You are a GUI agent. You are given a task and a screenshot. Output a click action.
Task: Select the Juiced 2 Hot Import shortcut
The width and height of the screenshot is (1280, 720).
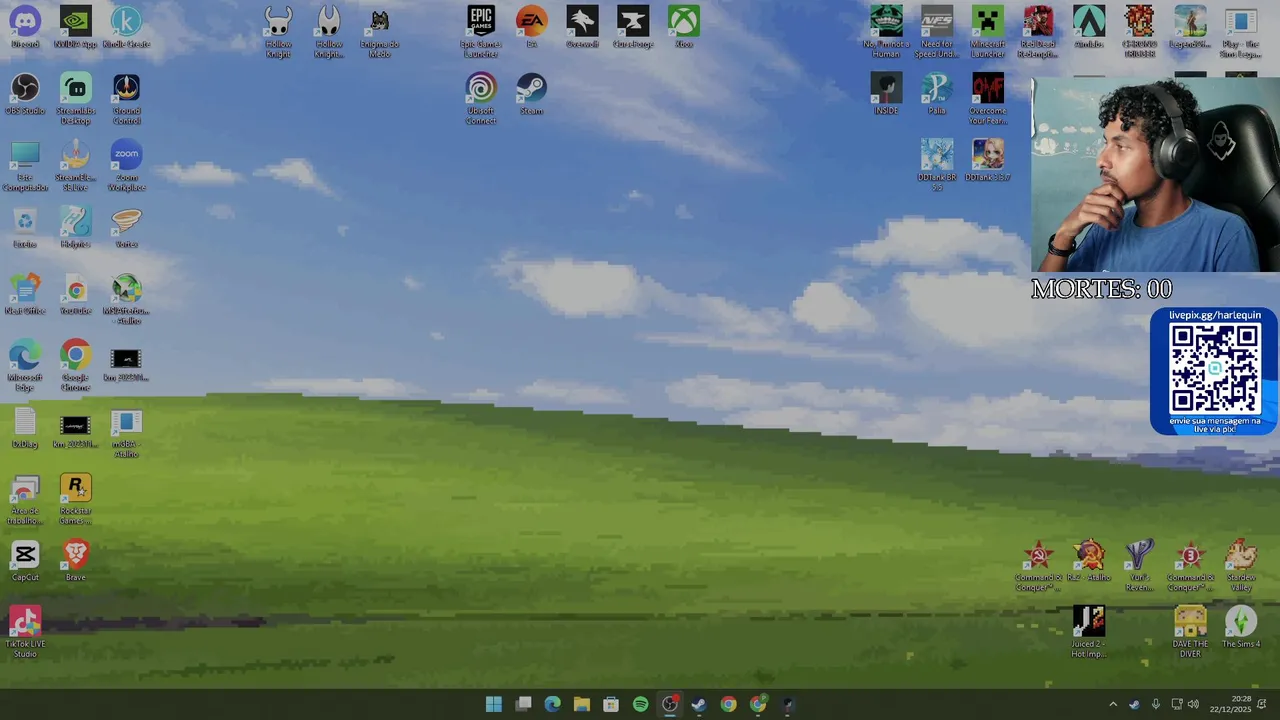coord(1089,632)
